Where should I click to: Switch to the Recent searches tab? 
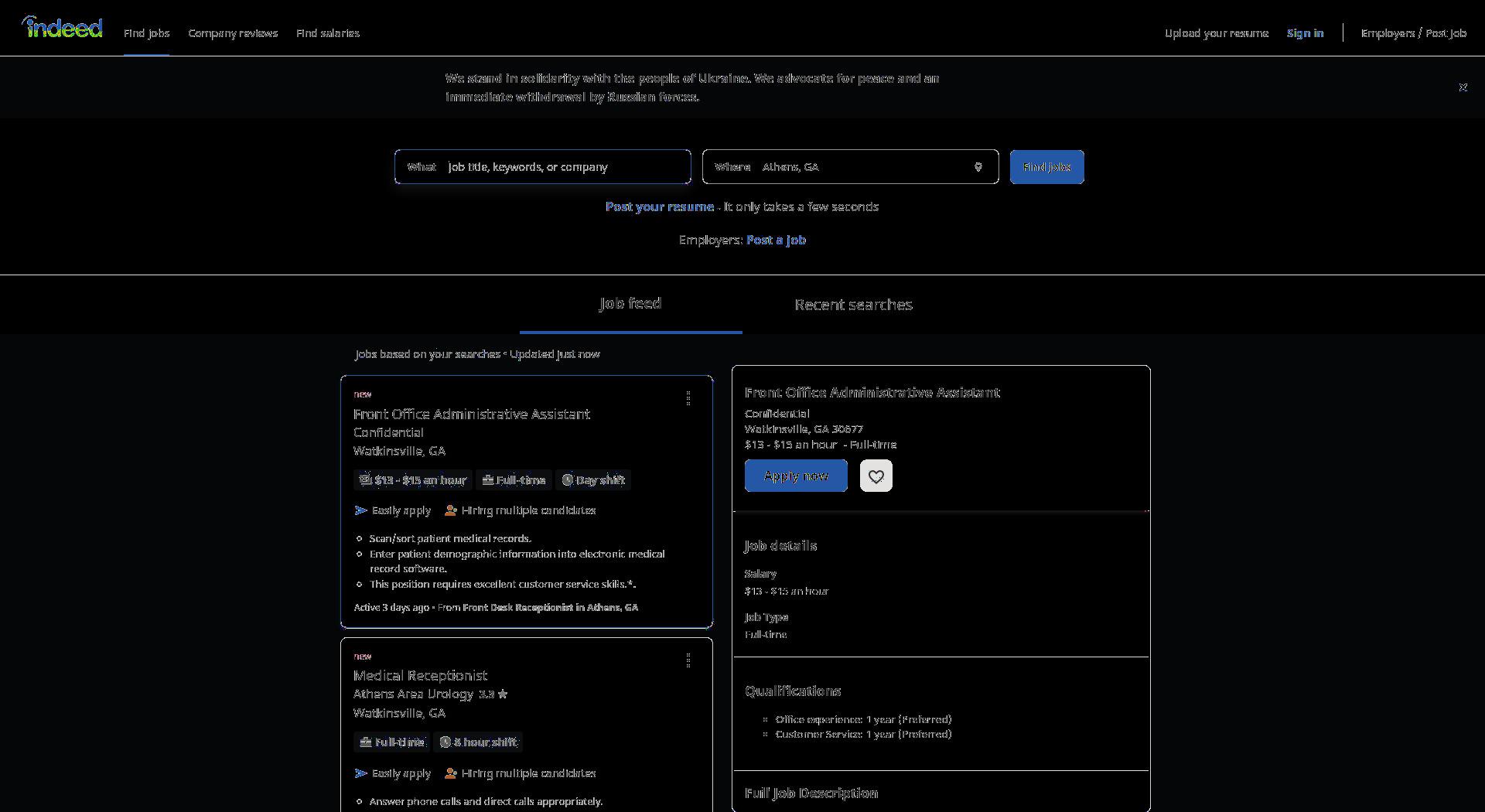coord(853,305)
